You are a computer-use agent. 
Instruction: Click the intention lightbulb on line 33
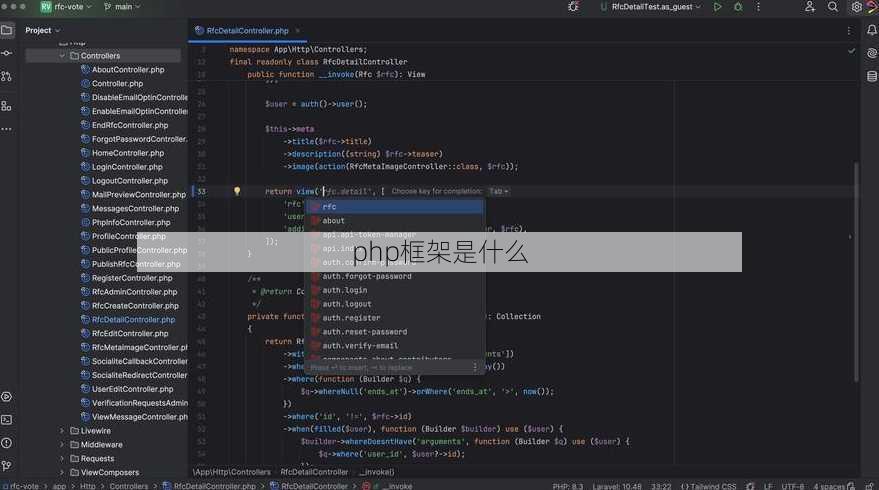(x=237, y=191)
